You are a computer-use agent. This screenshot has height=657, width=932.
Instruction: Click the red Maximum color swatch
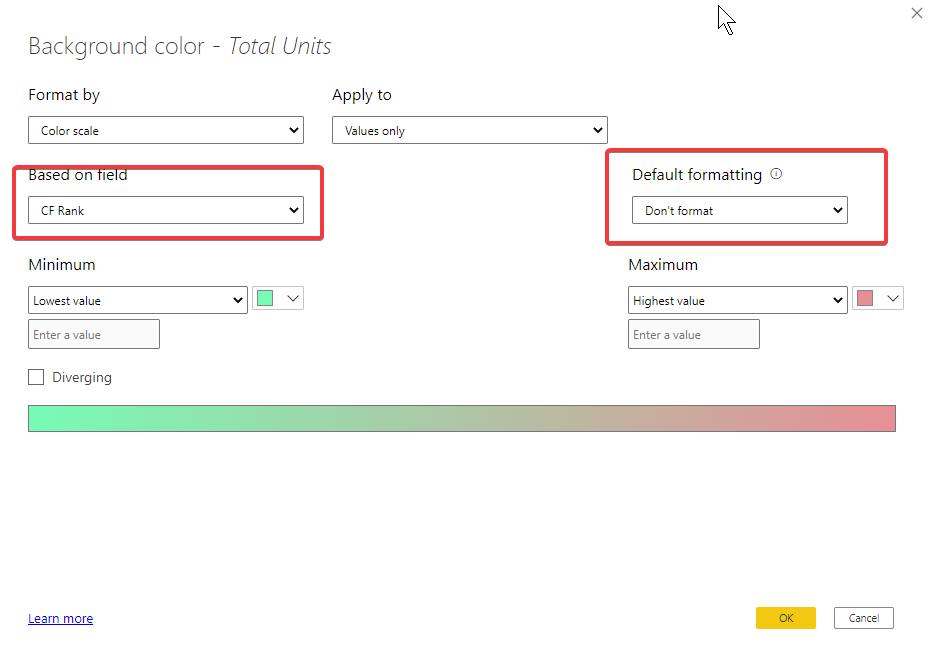click(x=865, y=298)
